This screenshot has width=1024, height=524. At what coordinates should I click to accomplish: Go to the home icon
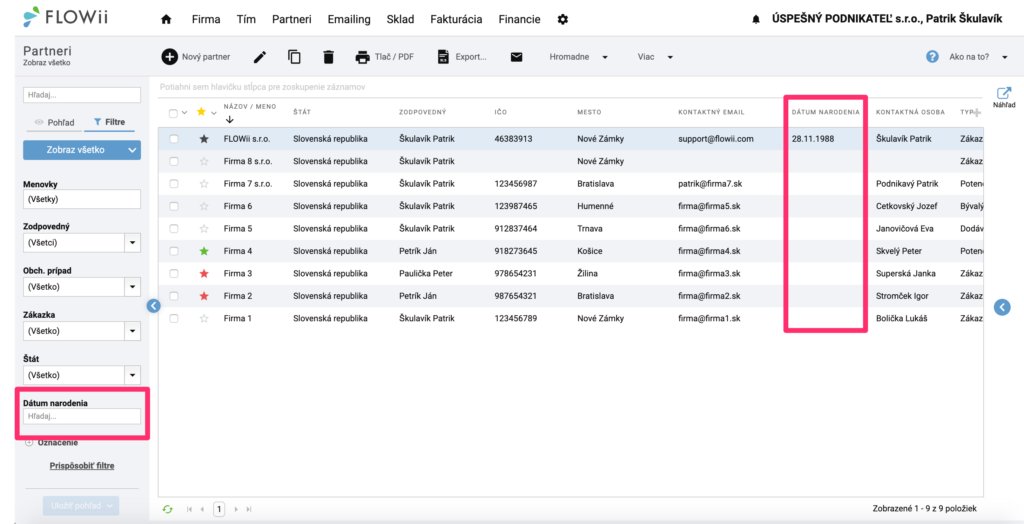pyautogui.click(x=166, y=20)
